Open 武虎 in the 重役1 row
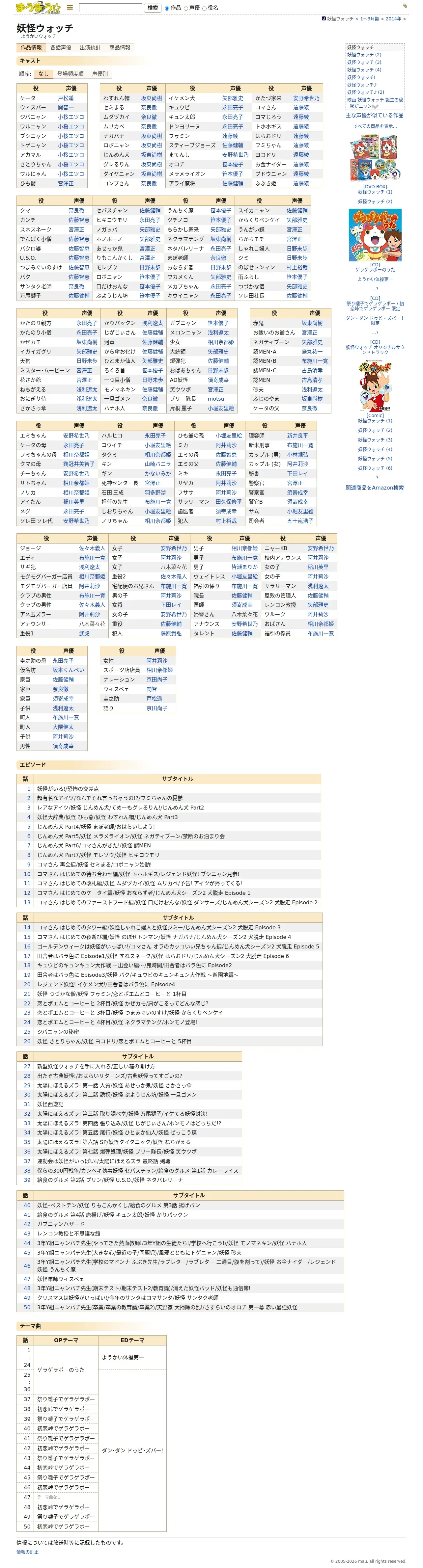 84,634
